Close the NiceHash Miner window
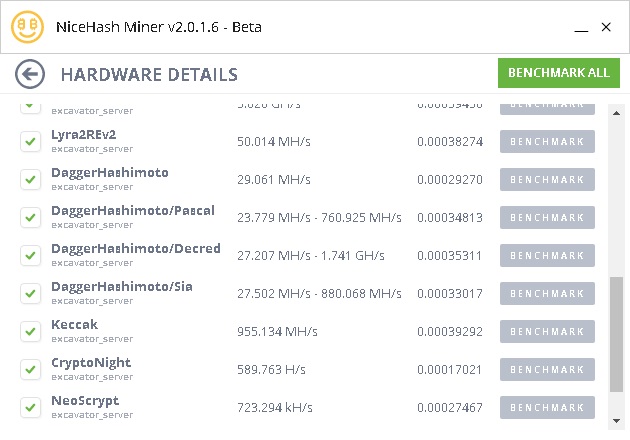This screenshot has height=440, width=630. (x=606, y=27)
